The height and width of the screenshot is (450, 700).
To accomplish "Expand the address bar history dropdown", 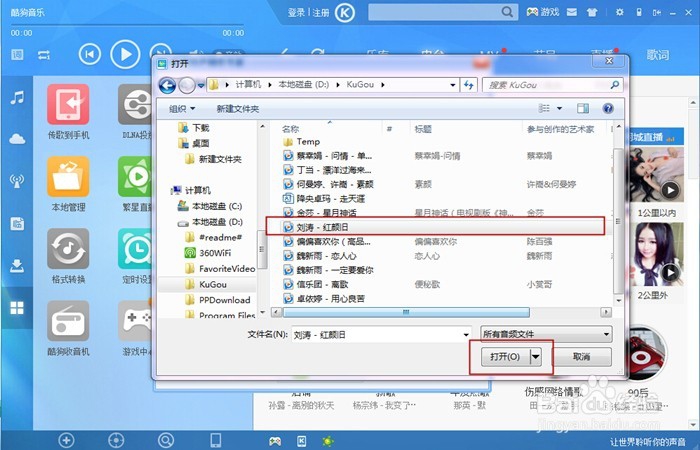I will pyautogui.click(x=453, y=85).
